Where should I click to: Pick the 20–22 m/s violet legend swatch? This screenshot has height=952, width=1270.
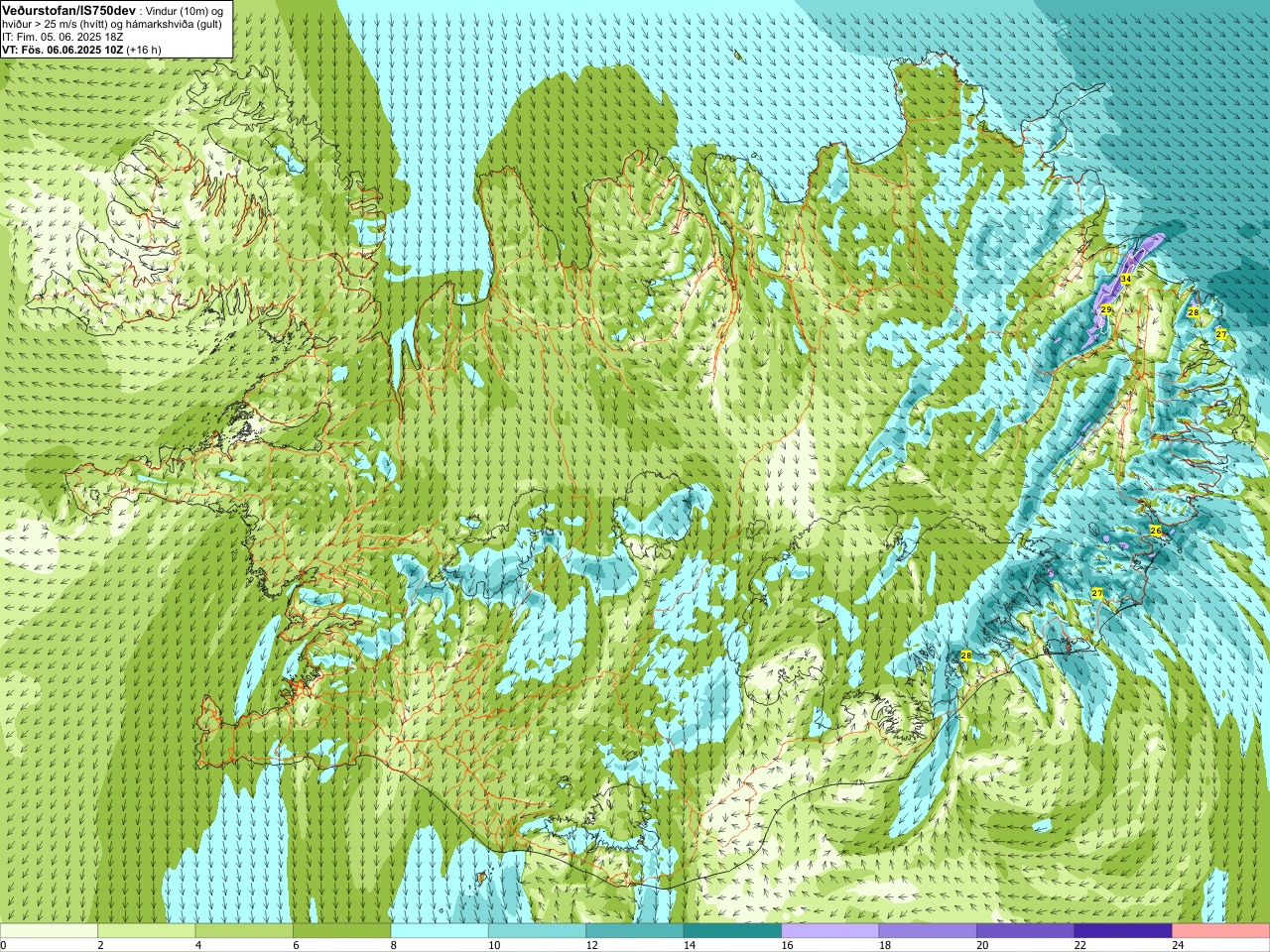1026,931
